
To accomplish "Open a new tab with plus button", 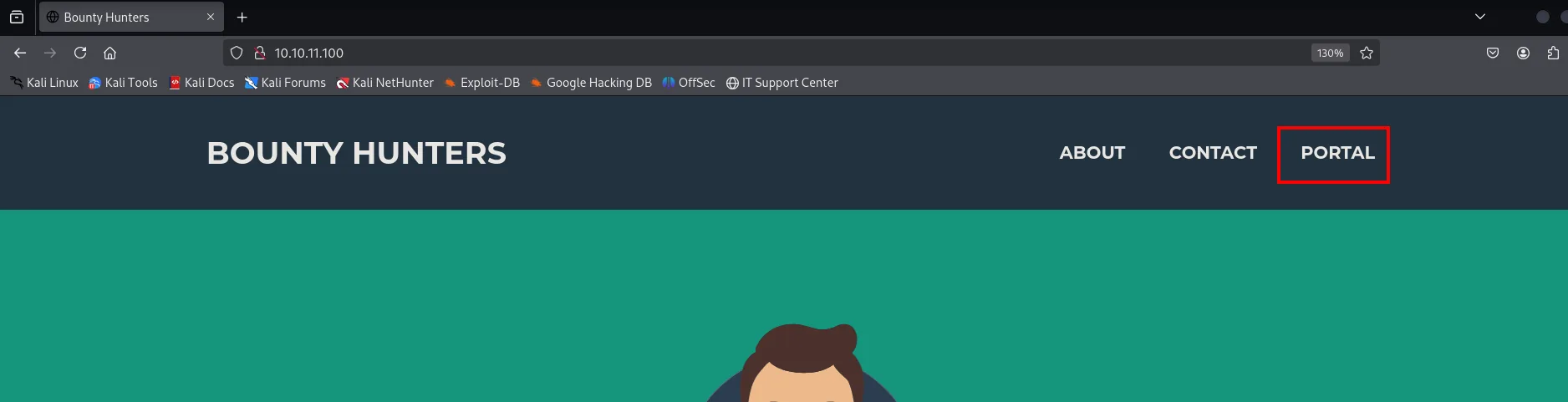I will [242, 17].
